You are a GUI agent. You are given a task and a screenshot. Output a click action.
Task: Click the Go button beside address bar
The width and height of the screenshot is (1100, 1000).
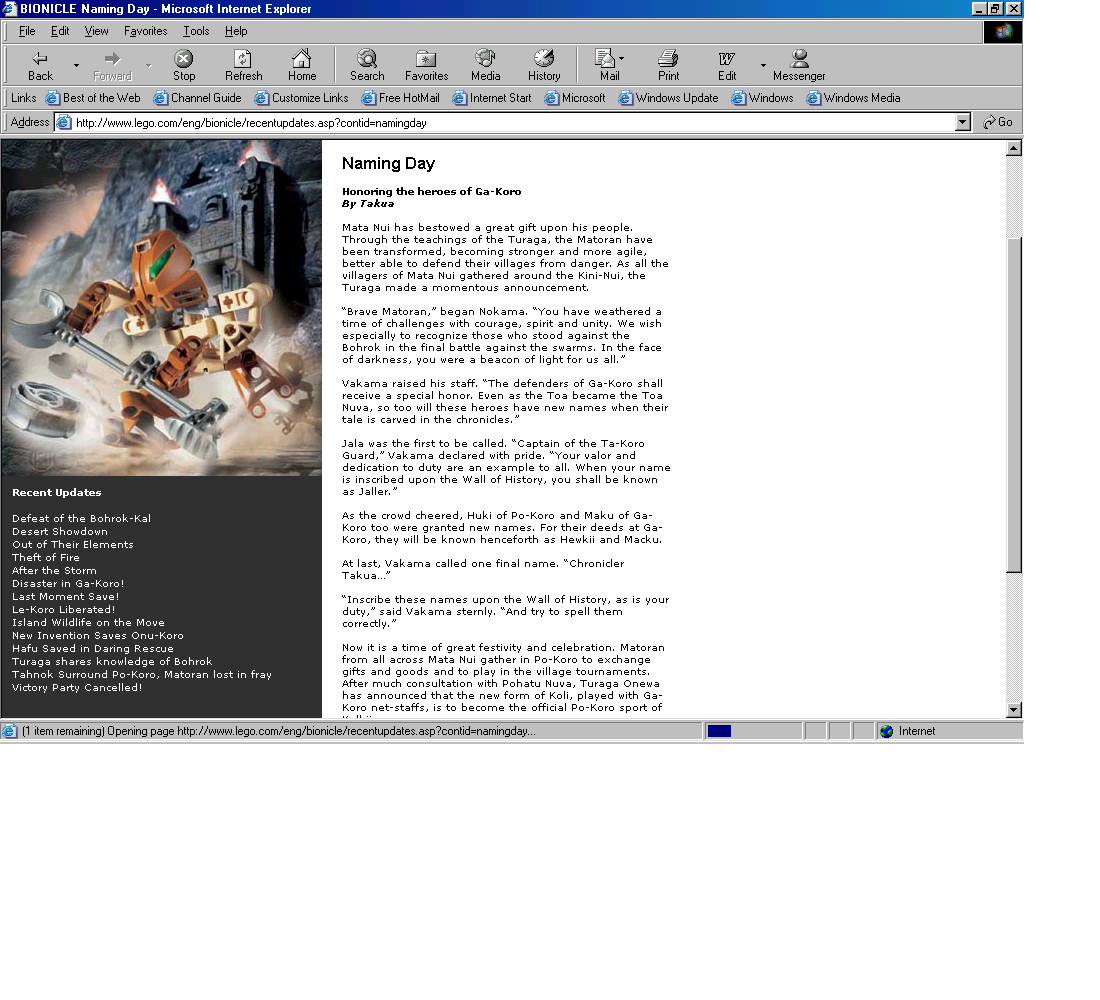click(x=998, y=122)
